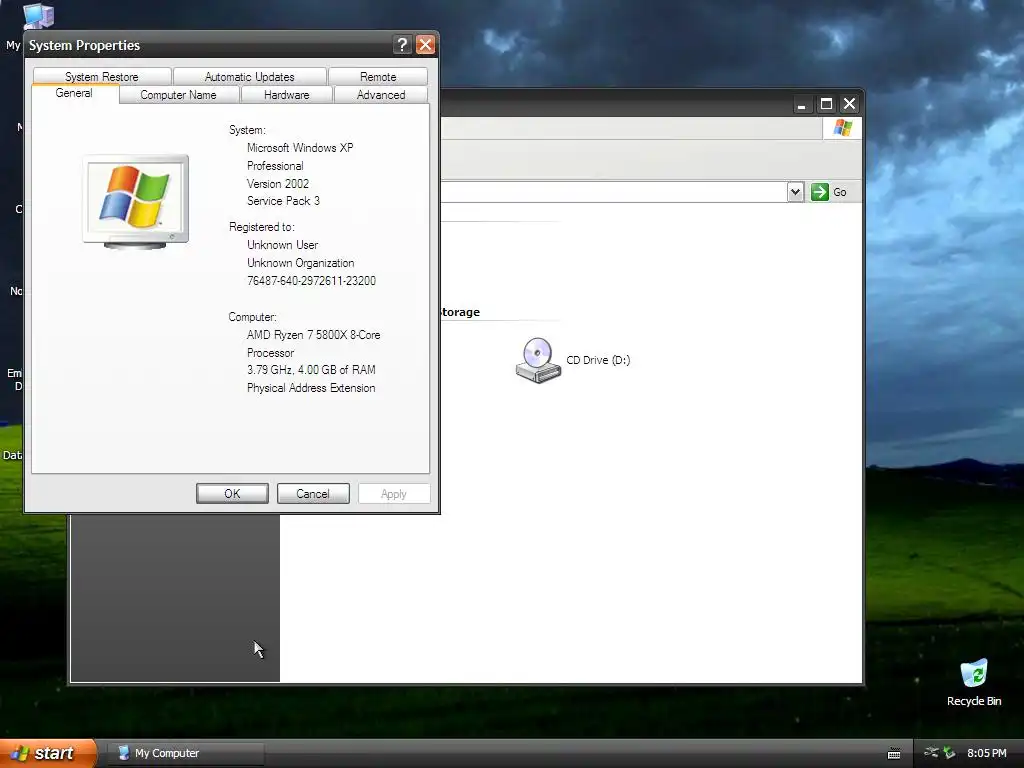The width and height of the screenshot is (1024, 768).
Task: Click the Windows XP logo monitor image
Action: pyautogui.click(x=136, y=202)
